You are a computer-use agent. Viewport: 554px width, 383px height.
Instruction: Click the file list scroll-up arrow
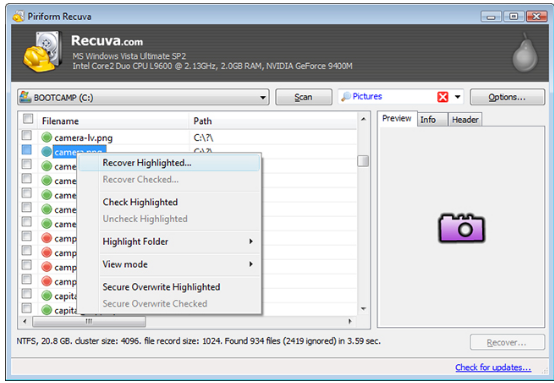[363, 119]
